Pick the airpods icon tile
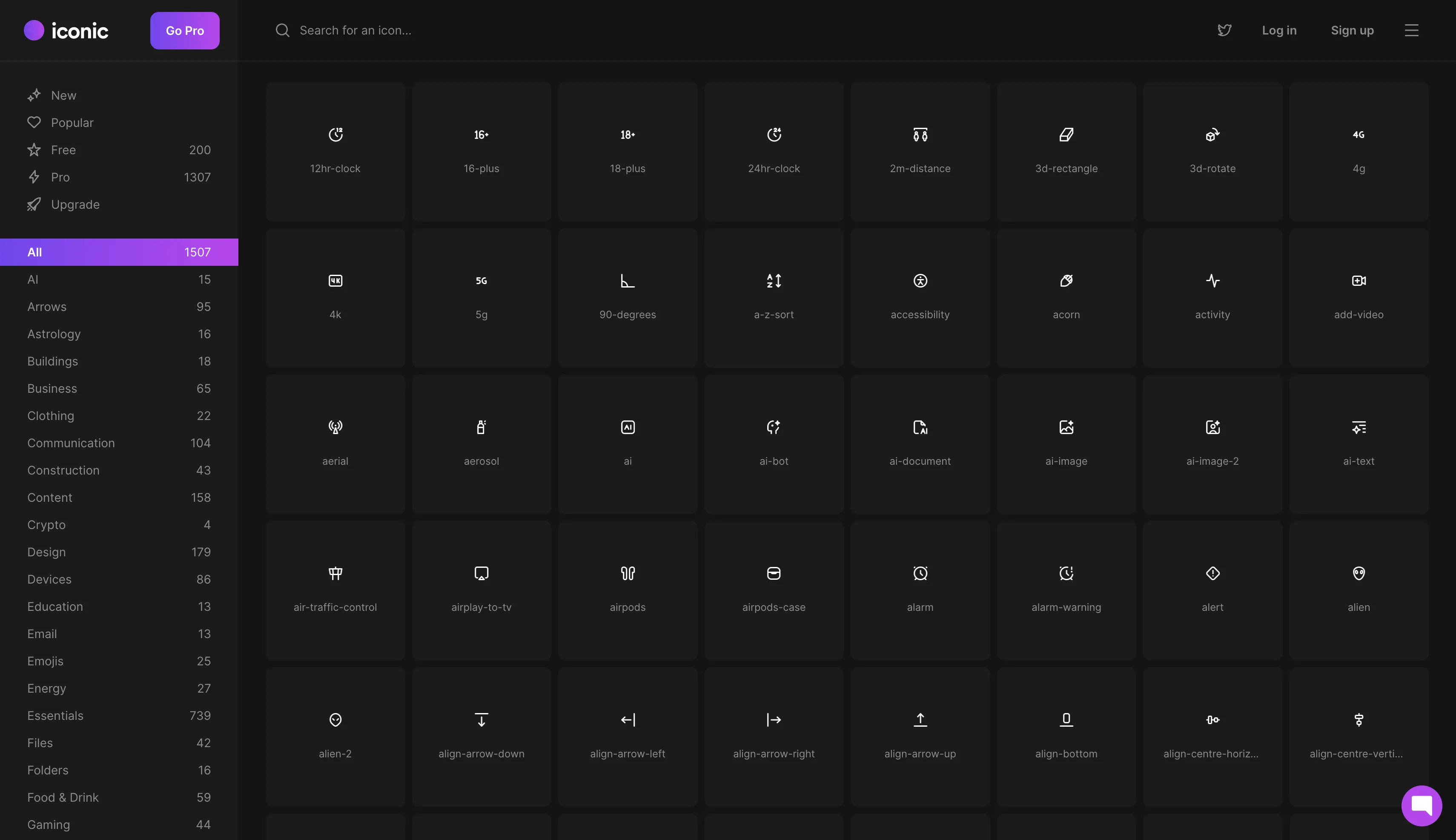 click(x=628, y=590)
